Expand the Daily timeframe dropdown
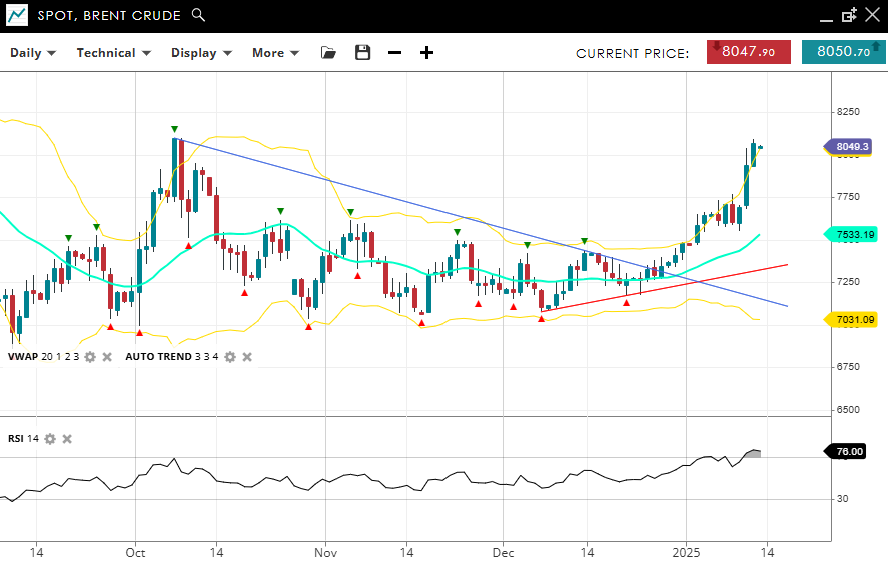Image resolution: width=888 pixels, height=562 pixels. point(33,53)
